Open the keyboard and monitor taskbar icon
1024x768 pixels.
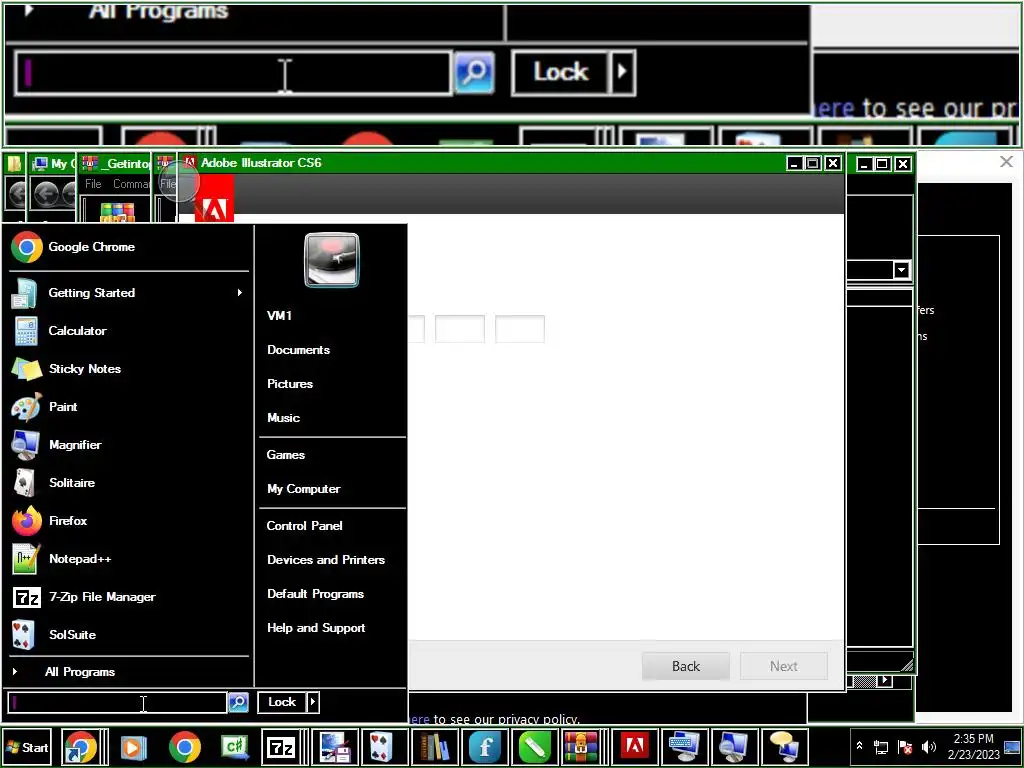click(684, 747)
